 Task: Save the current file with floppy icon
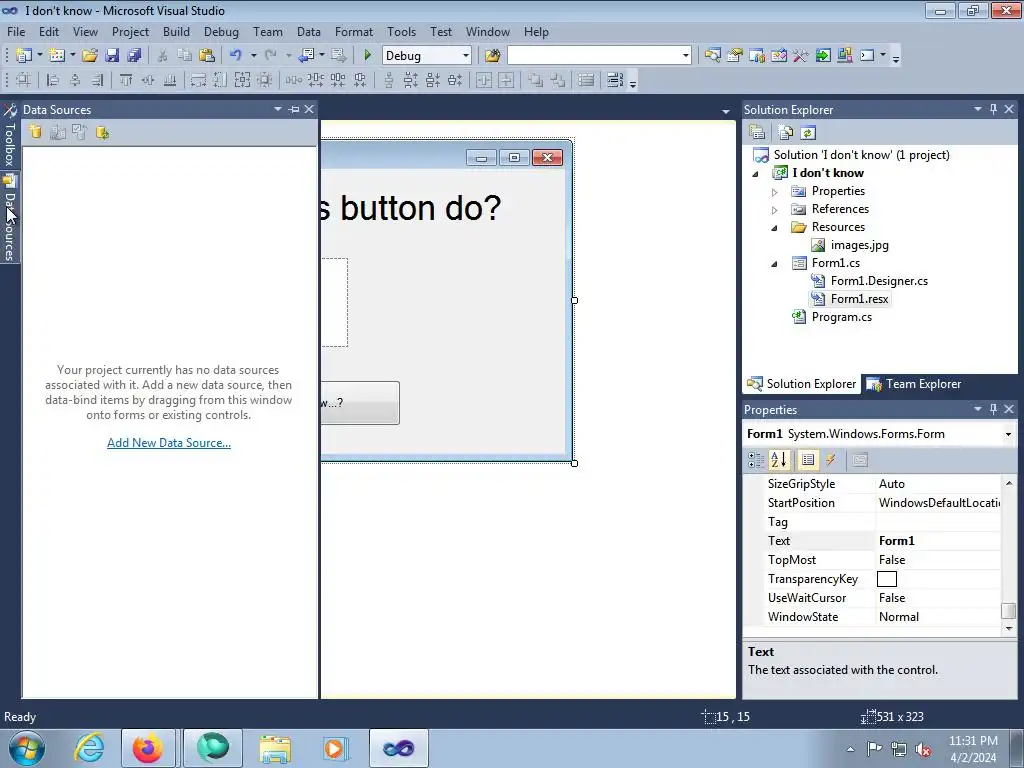[112, 56]
